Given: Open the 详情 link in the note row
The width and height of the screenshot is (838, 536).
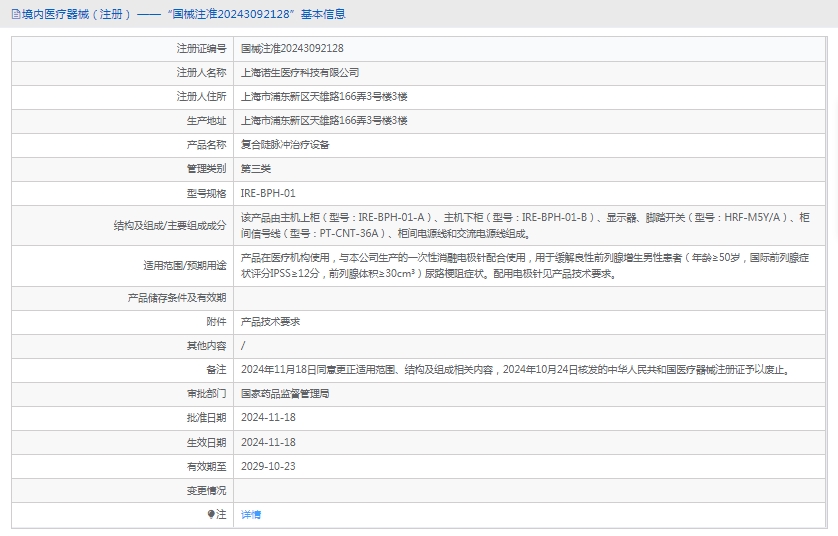Looking at the screenshot, I should click(250, 514).
